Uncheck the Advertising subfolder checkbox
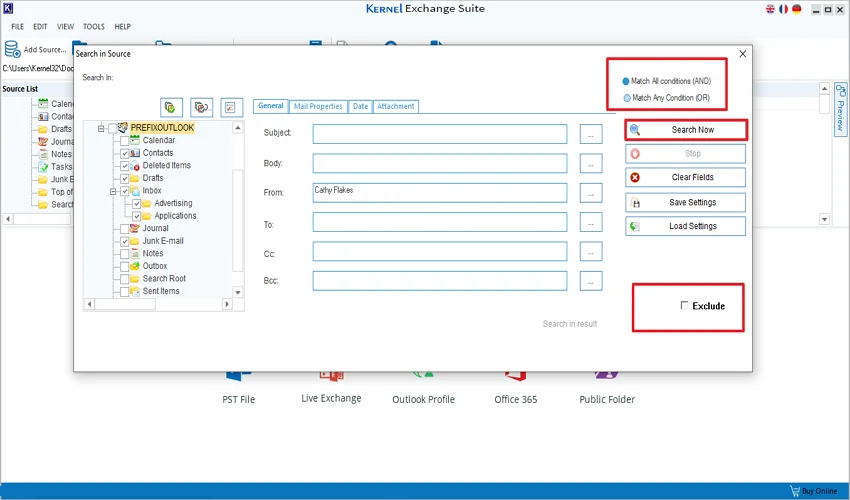This screenshot has height=500, width=850. [136, 203]
